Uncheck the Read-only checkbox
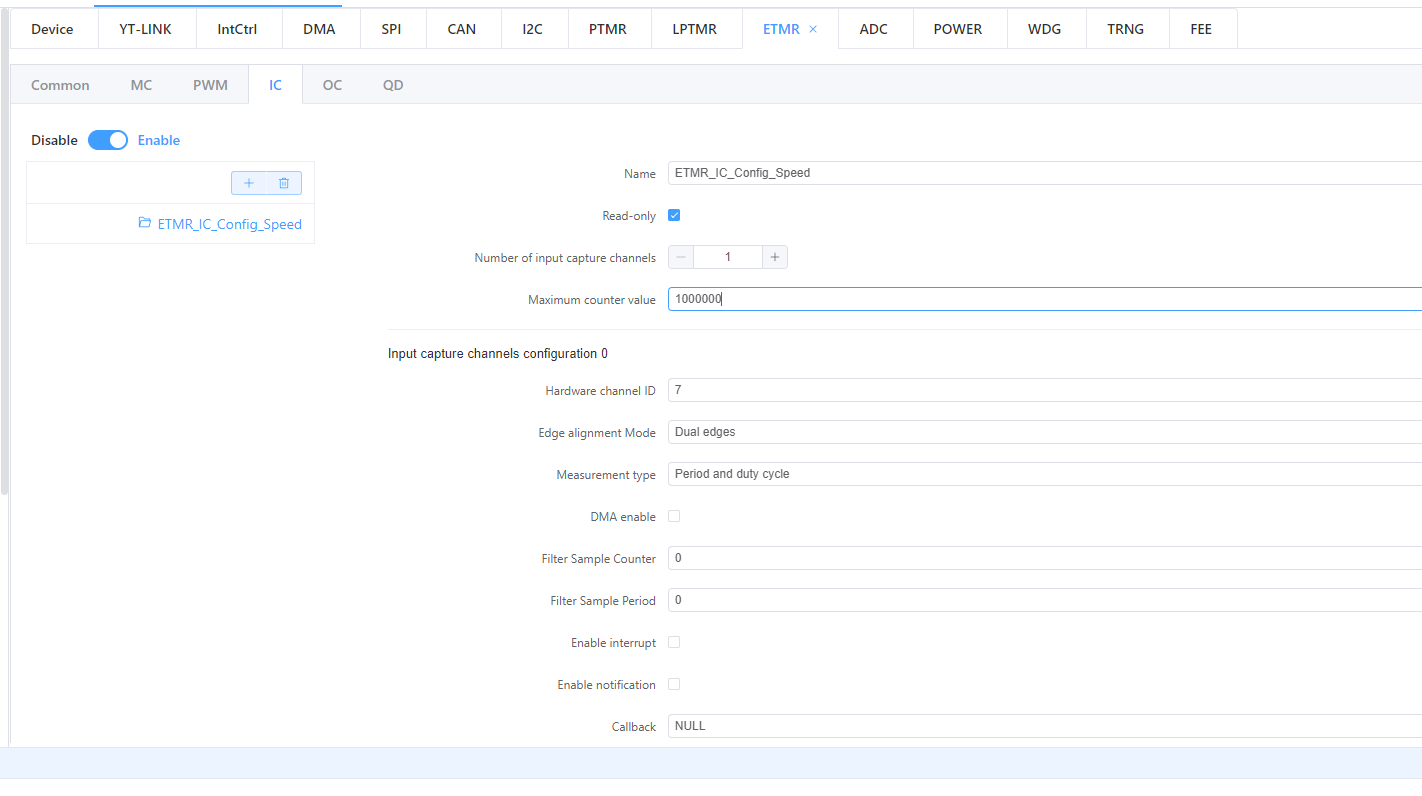The height and width of the screenshot is (796, 1422). point(674,215)
